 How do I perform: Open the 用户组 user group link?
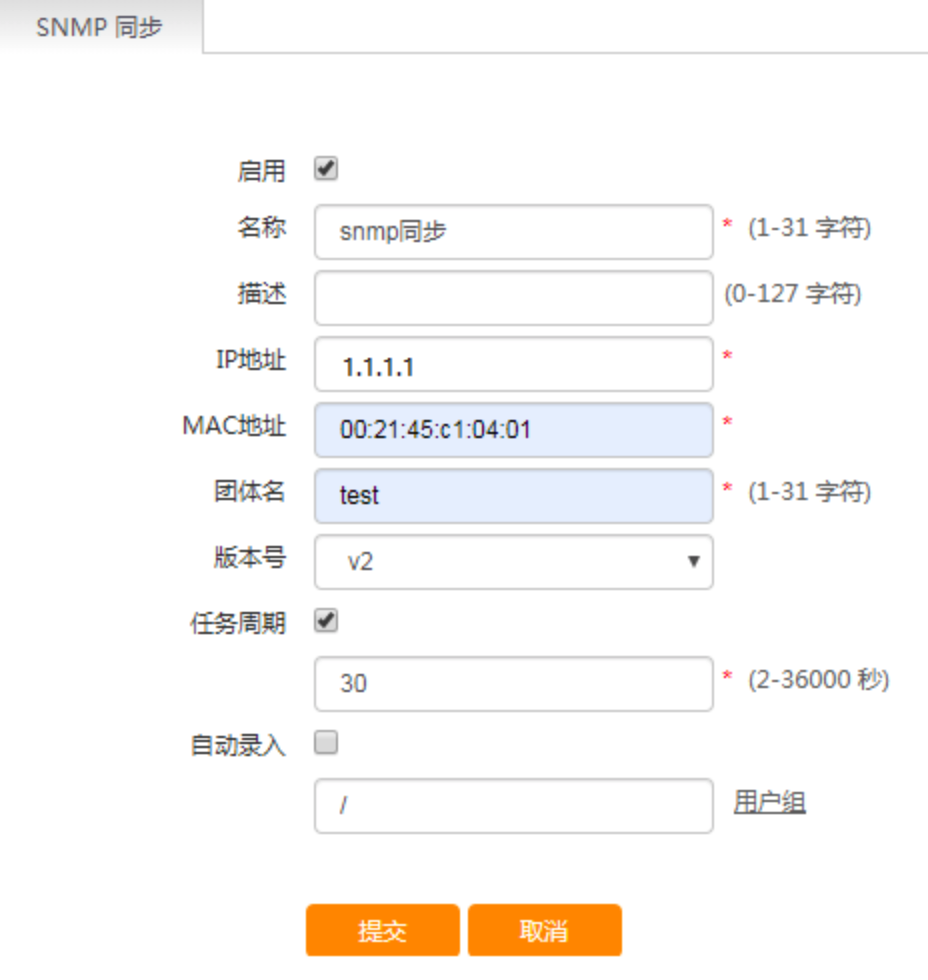(x=769, y=802)
